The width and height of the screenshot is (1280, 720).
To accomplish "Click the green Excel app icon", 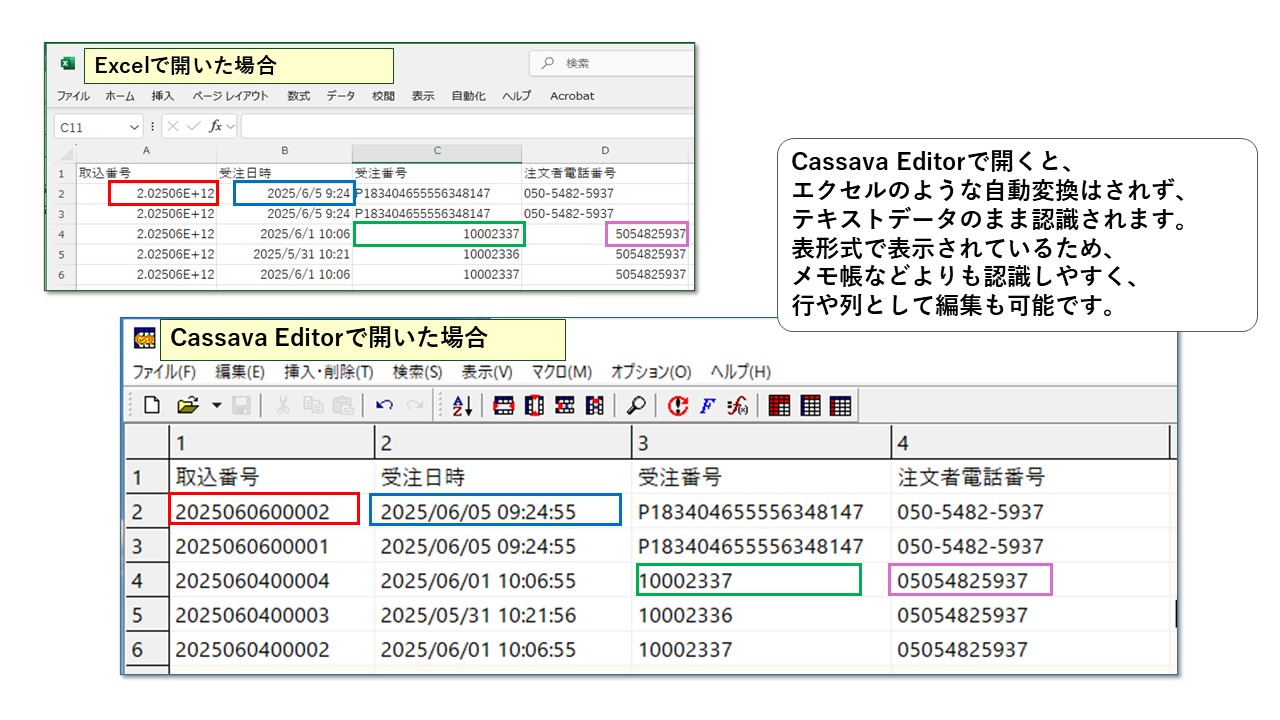I will (68, 63).
